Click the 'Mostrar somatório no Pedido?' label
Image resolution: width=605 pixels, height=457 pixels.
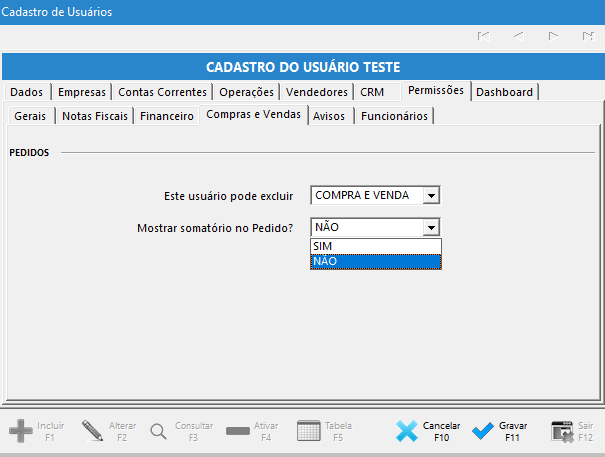point(215,228)
